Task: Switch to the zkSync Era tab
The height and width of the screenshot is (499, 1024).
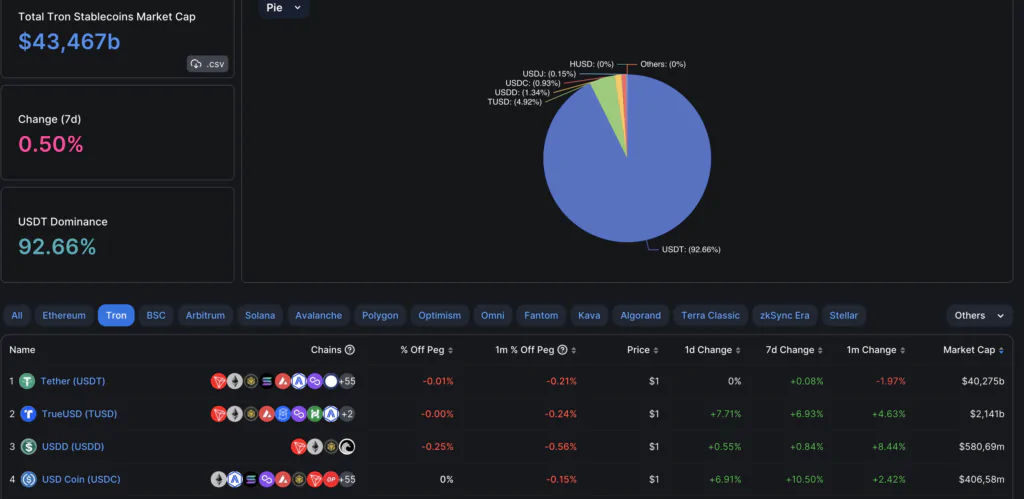Action: coord(784,315)
